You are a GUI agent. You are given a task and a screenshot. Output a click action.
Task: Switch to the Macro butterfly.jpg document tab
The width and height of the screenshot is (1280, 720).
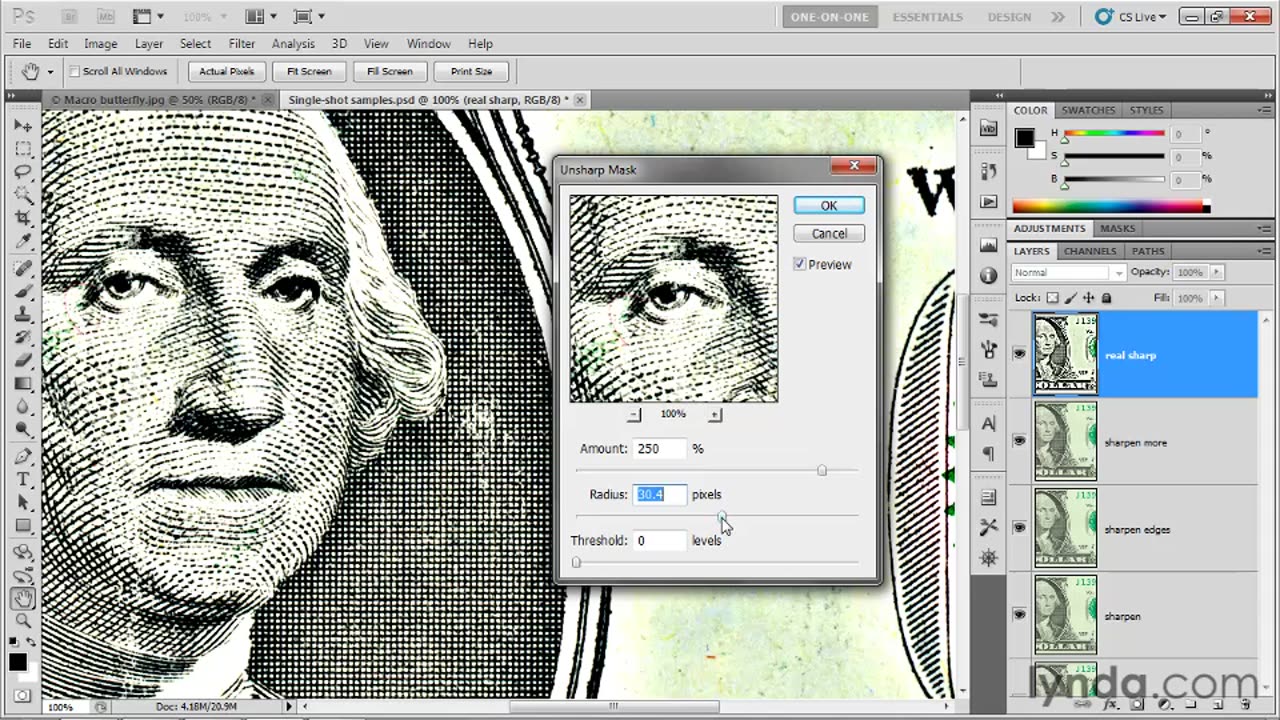(153, 100)
